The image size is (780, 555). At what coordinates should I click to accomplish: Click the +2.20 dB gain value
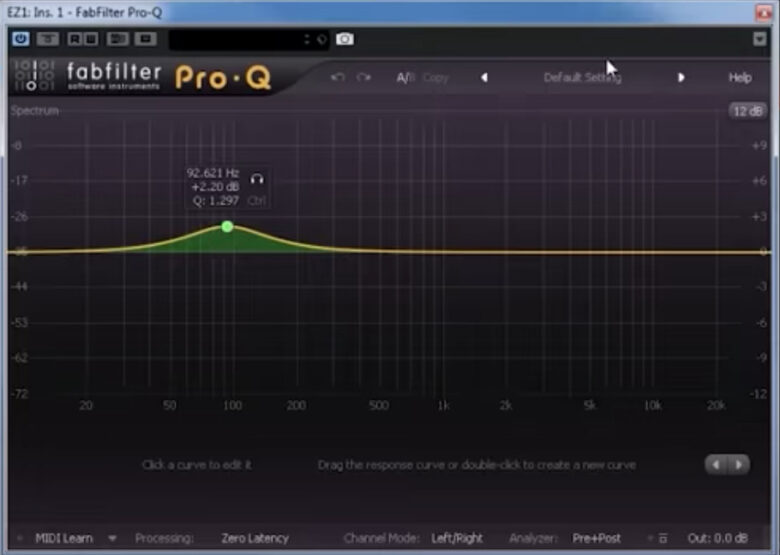click(215, 187)
